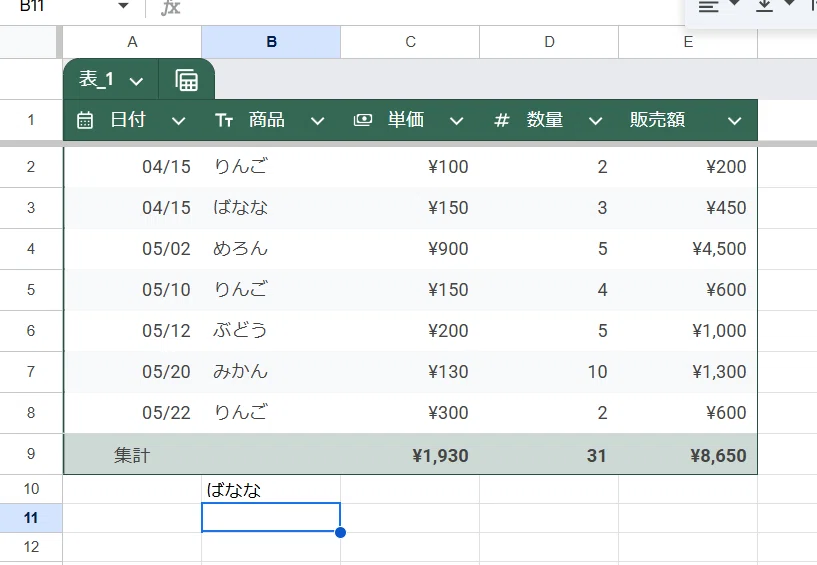
Task: Click cell B10 containing ばなな
Action: (x=271, y=489)
